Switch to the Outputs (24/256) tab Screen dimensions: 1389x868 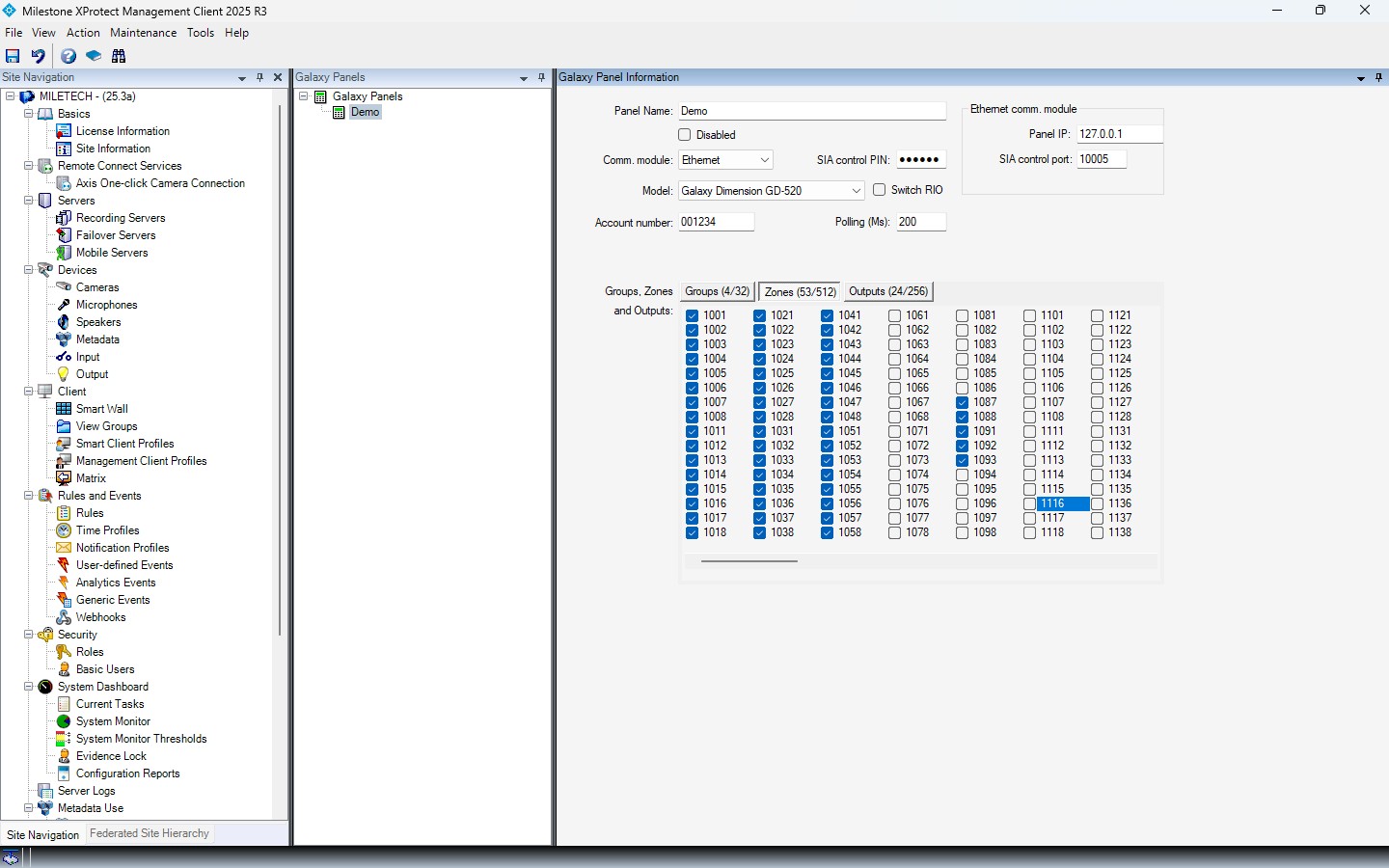pos(888,291)
